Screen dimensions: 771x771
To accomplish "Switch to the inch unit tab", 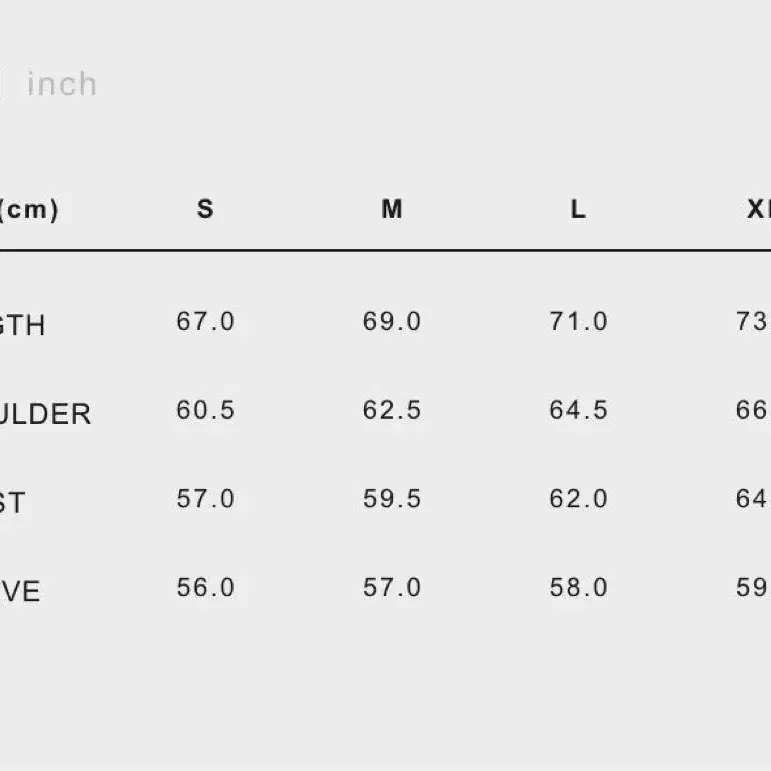I will (x=62, y=84).
